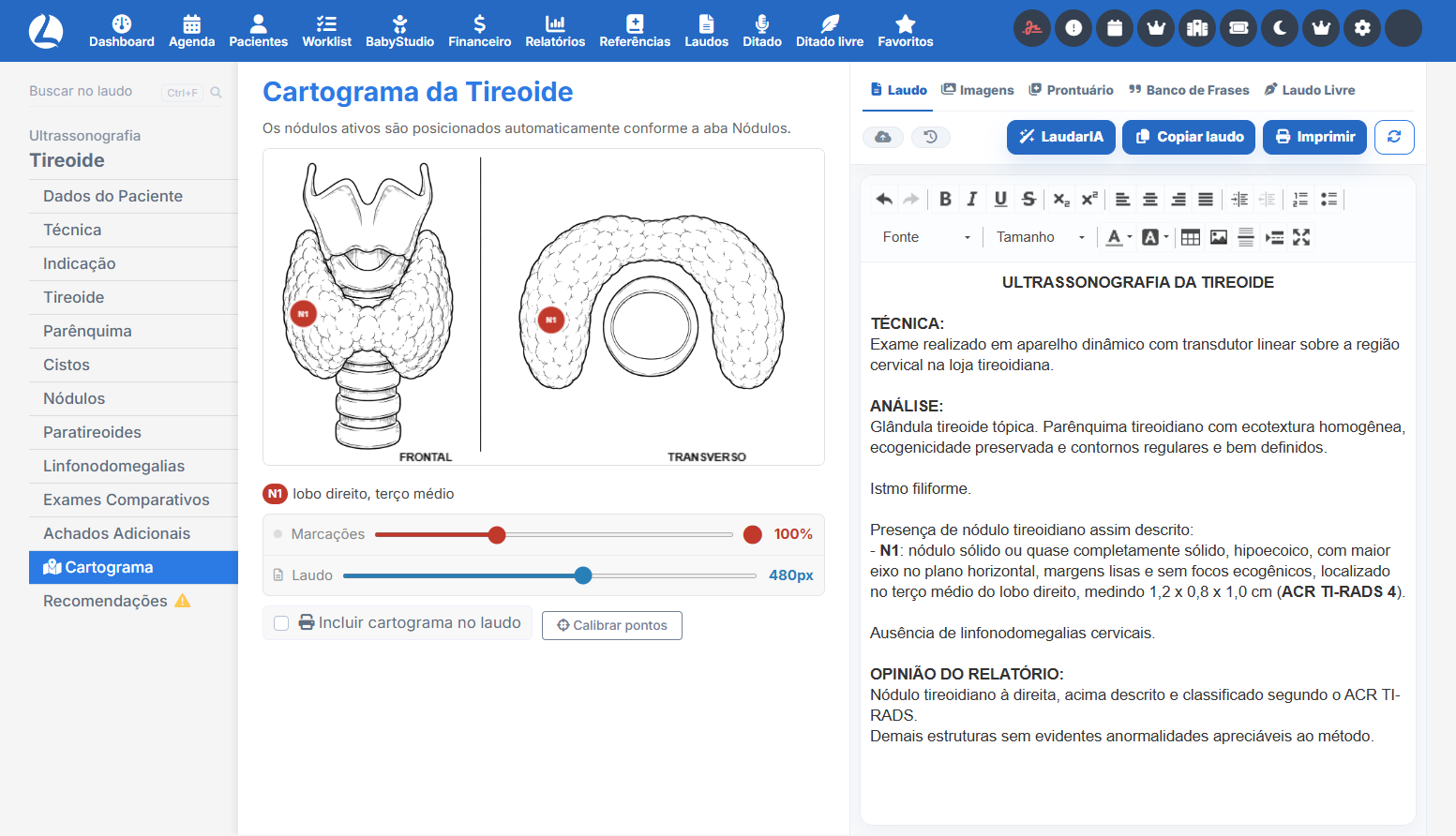Open the Tamanho size dropdown
The height and width of the screenshot is (836, 1456).
(1041, 237)
